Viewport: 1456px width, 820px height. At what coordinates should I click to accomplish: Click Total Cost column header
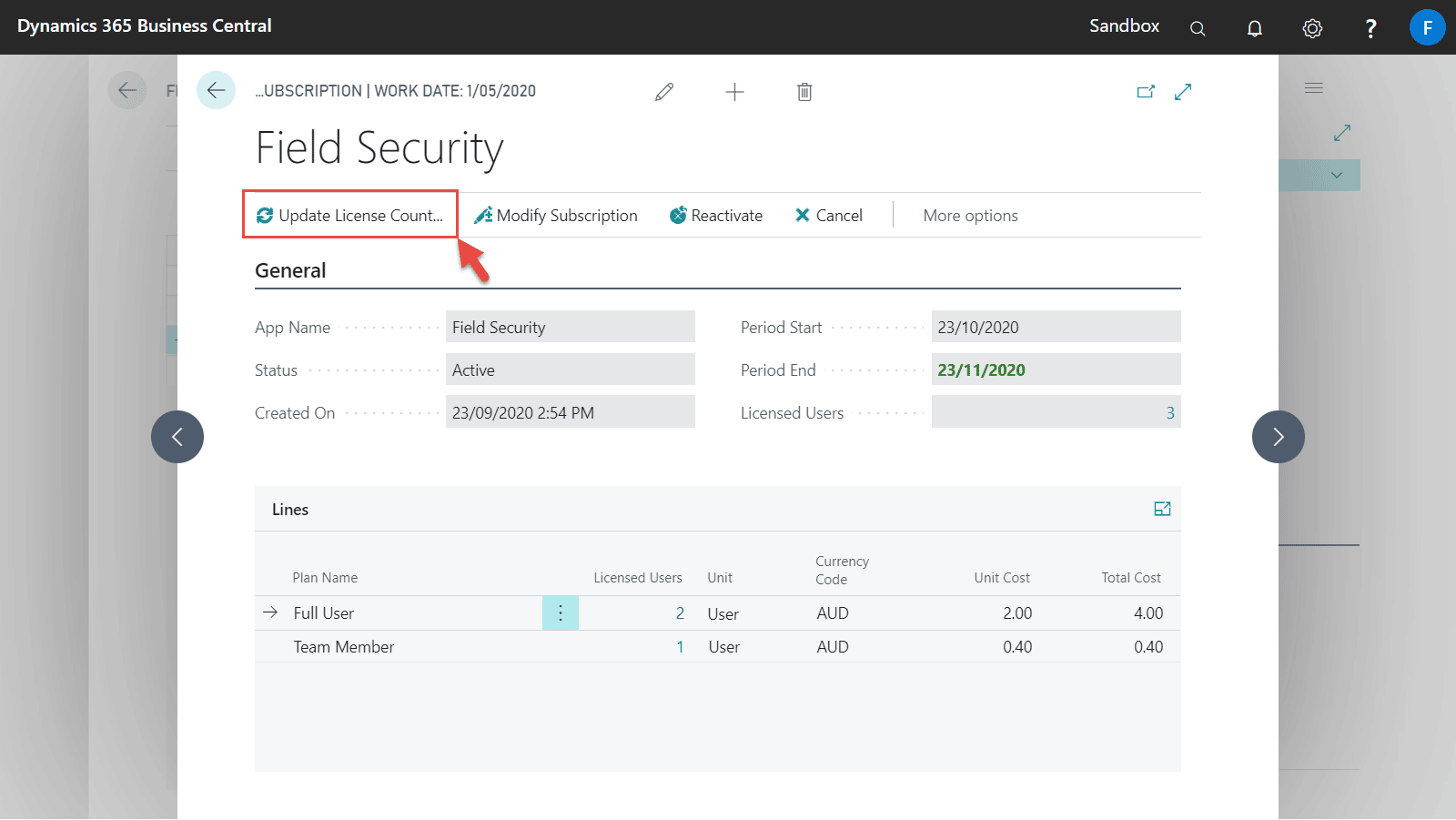pos(1131,578)
